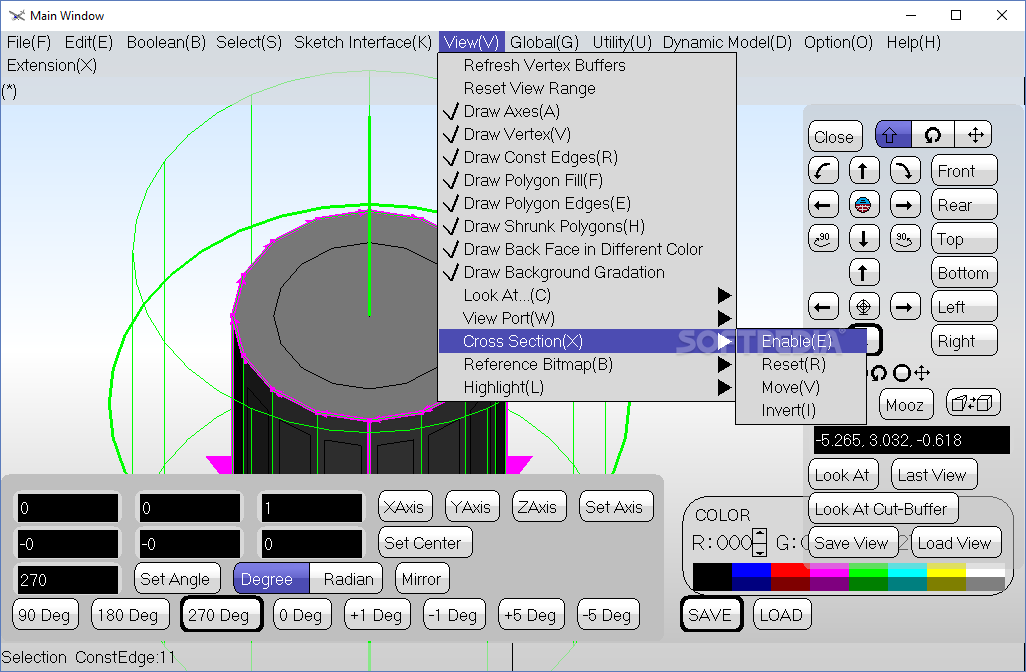Screen dimensions: 1026x672
Task: Click the up arrow between the curved arrows
Action: [864, 171]
